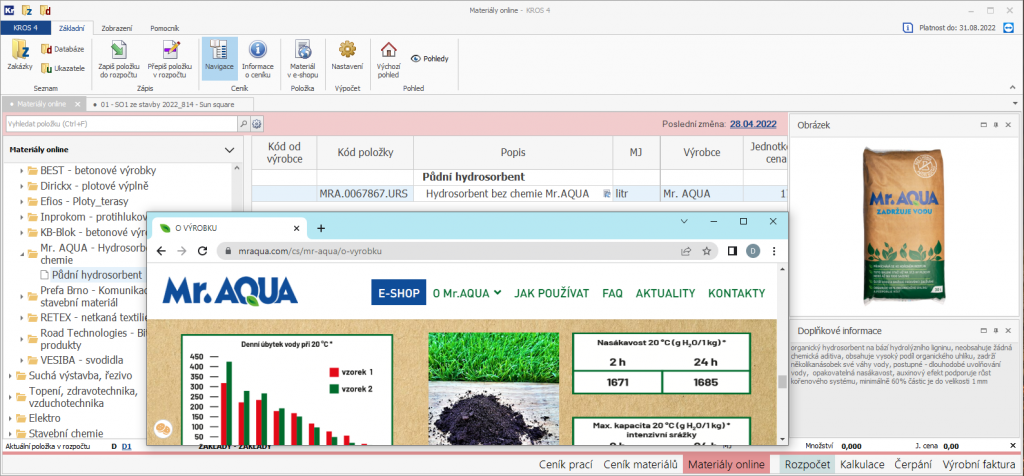Image resolution: width=1024 pixels, height=476 pixels.
Task: Restore Výchozí pohled
Action: [x=388, y=59]
